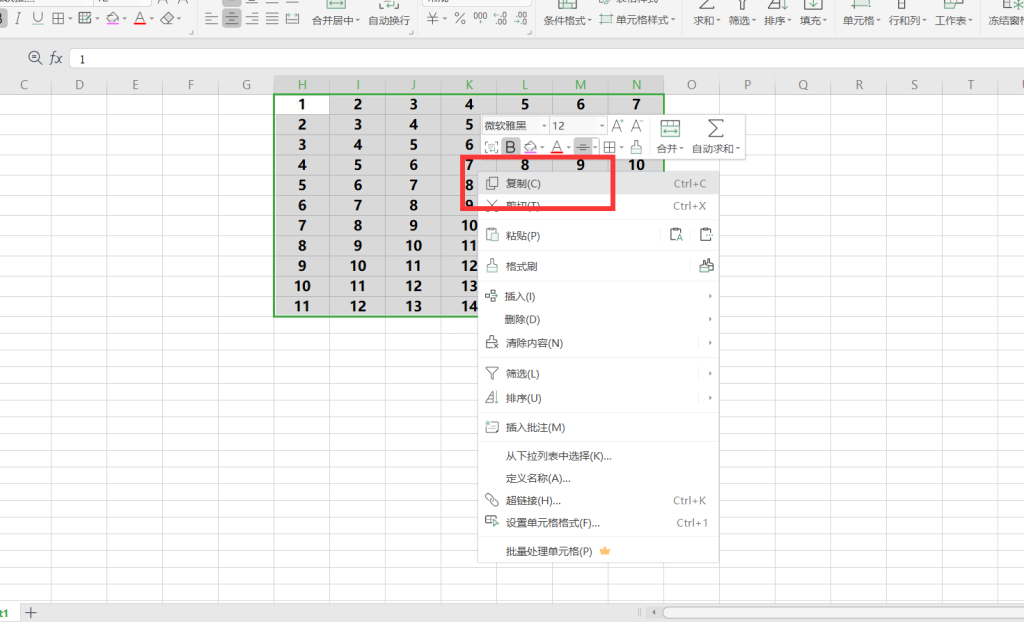Click distributed alignment icon in ribbon
Viewport: 1024px width, 622px height.
[x=293, y=19]
